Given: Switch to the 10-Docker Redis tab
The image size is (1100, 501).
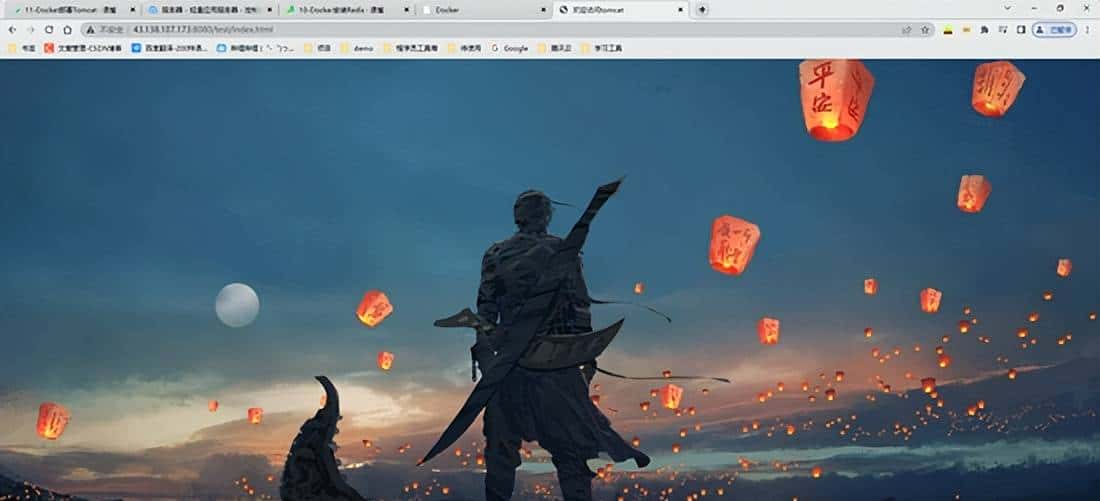Looking at the screenshot, I should 345,10.
